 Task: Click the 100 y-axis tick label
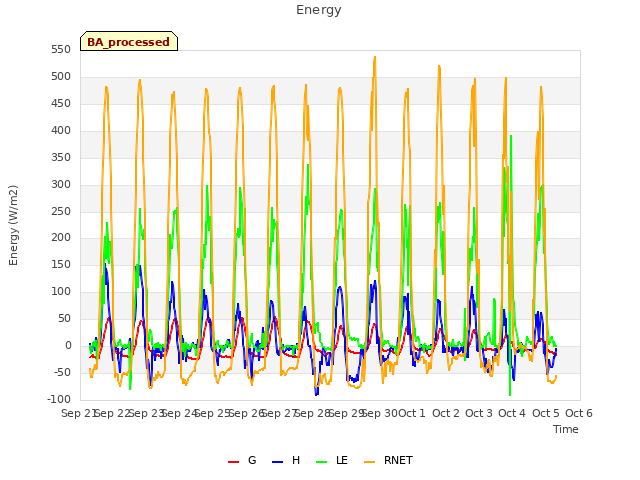[x=61, y=291]
